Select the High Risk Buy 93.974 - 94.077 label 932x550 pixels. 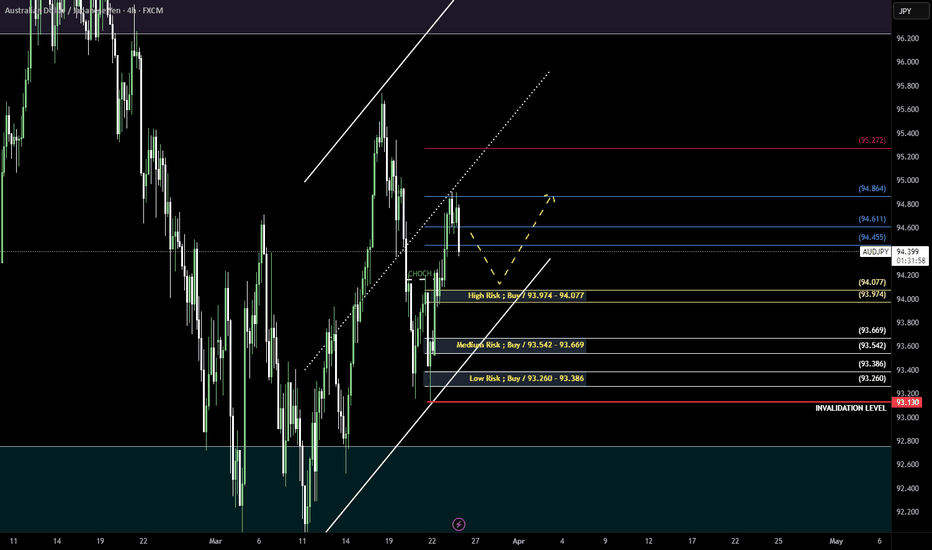pos(525,296)
